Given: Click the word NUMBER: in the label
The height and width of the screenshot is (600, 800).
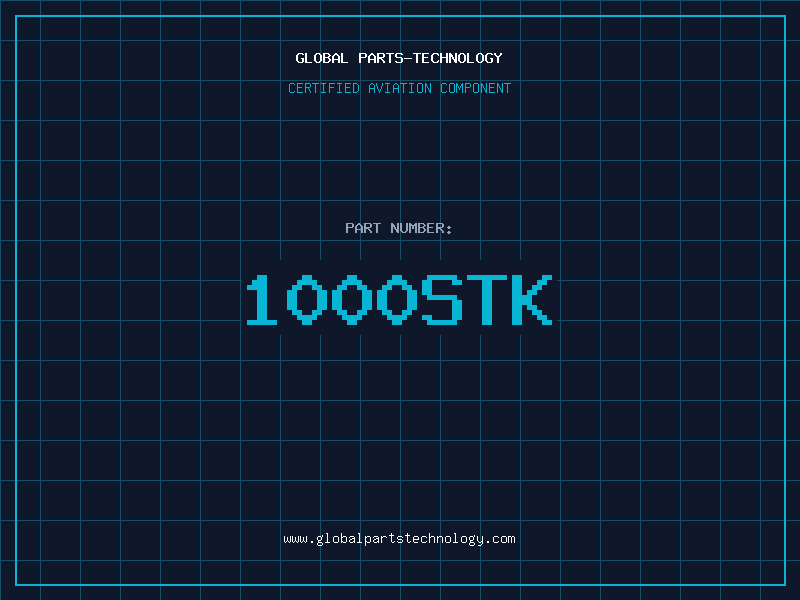Looking at the screenshot, I should click(422, 228).
